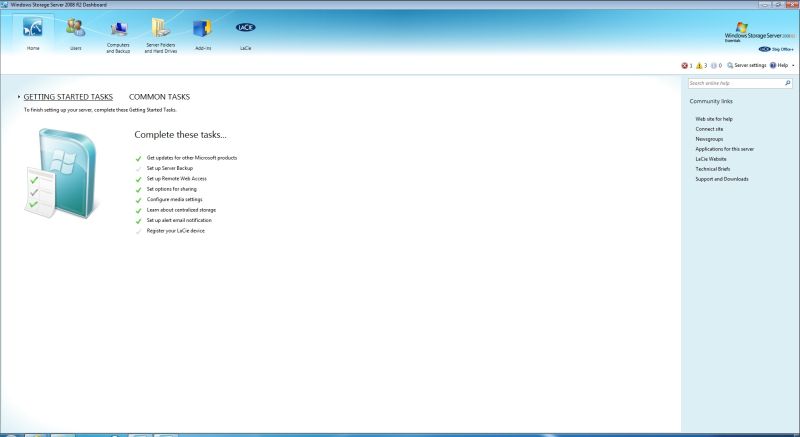Open Server Folders and Hard Drives
800x437 pixels.
[x=161, y=35]
